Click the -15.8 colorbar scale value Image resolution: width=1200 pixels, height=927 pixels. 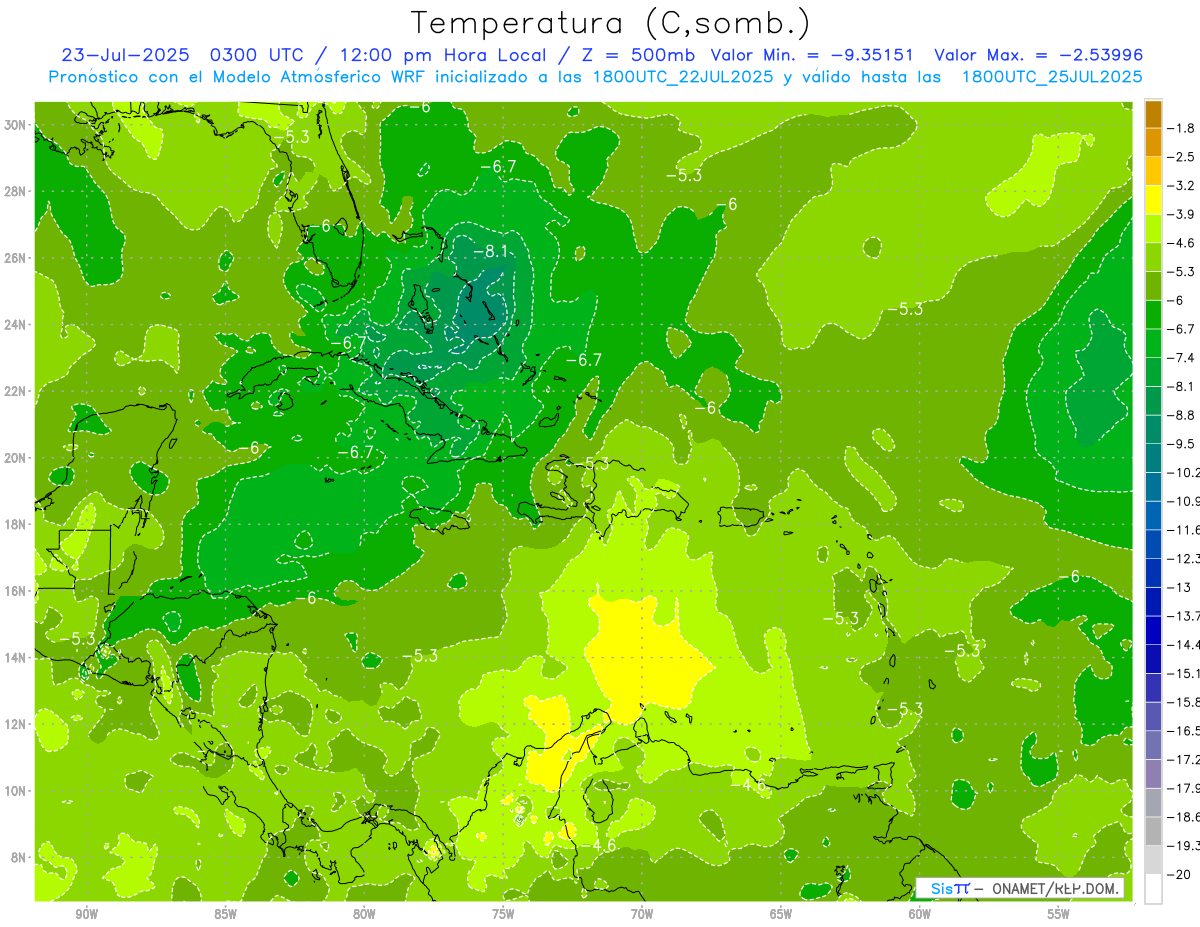(1184, 702)
